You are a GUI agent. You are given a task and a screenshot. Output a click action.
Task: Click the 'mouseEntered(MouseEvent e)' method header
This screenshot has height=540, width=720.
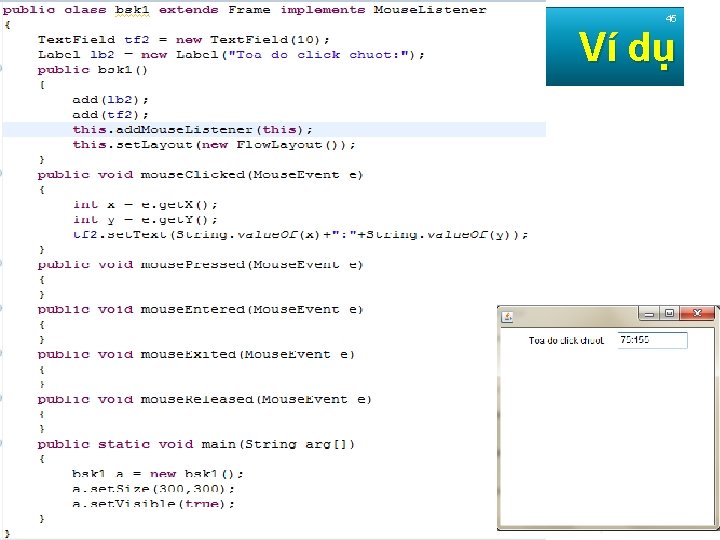[x=200, y=309]
